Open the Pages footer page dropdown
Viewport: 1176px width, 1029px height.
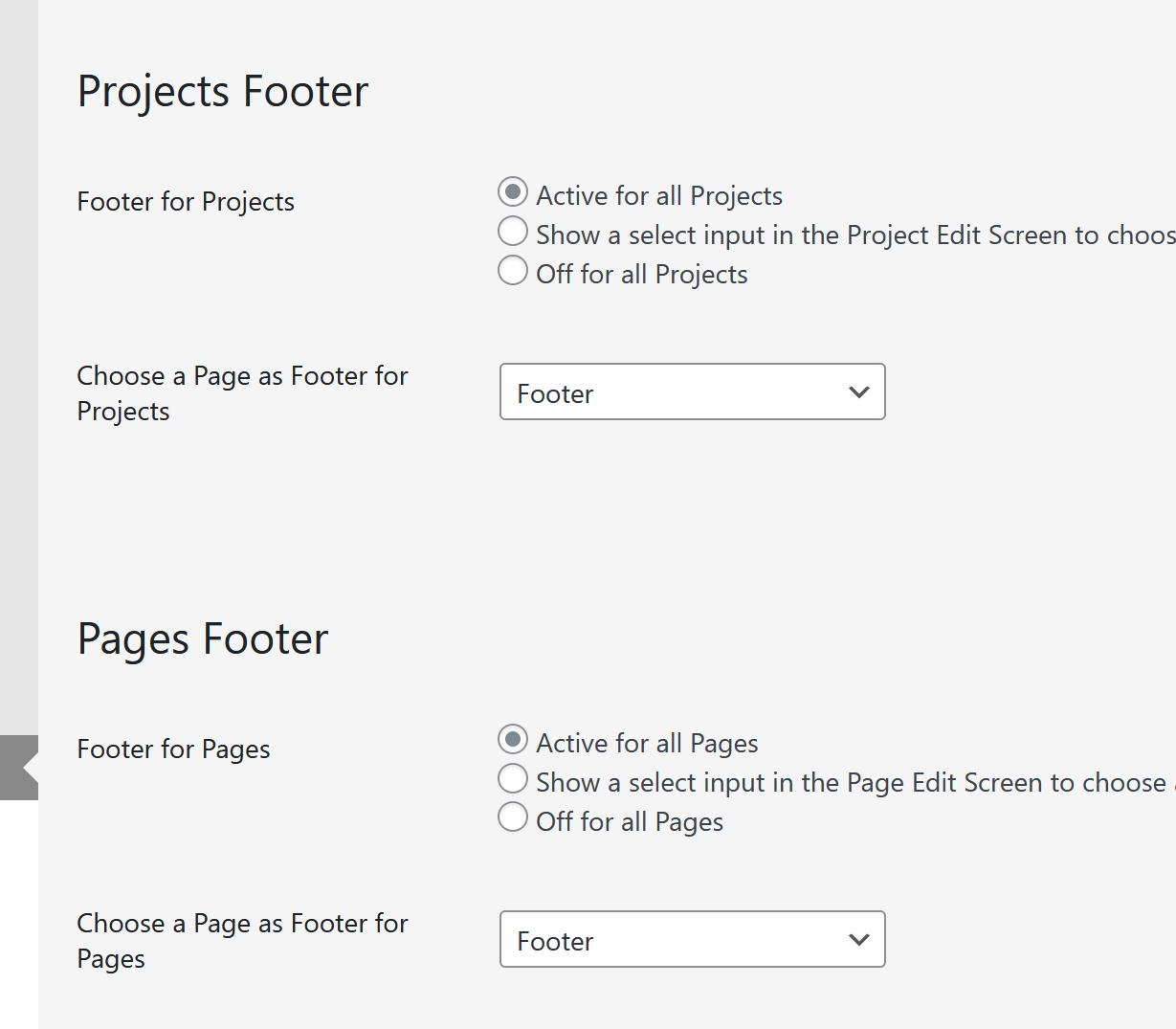point(691,939)
